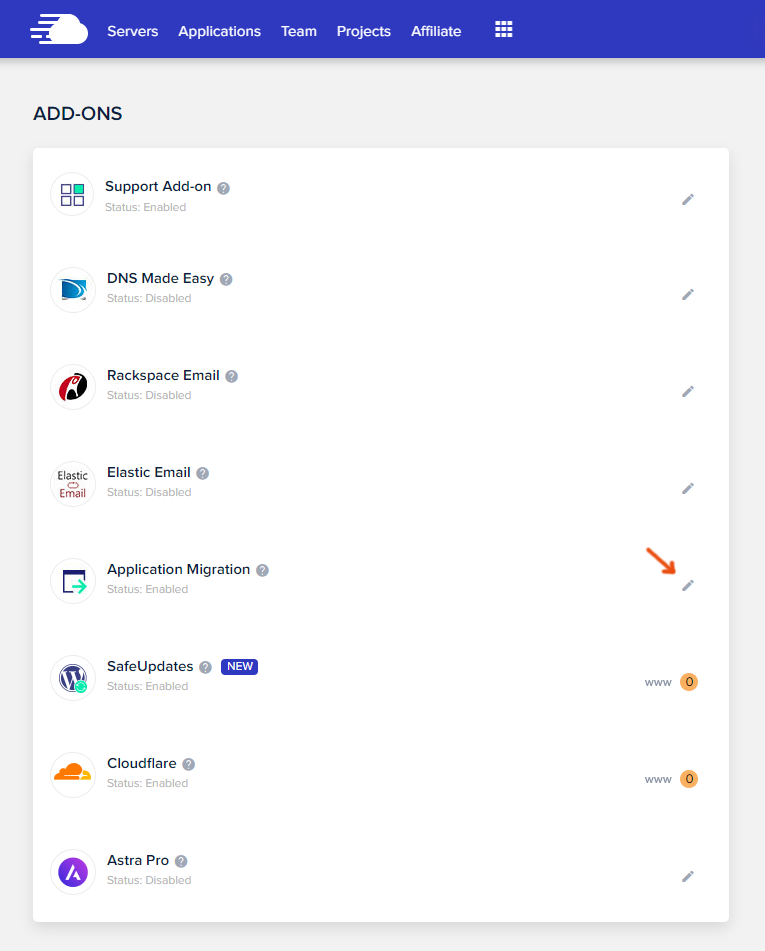Edit the Support Add-on pencil icon

(687, 200)
